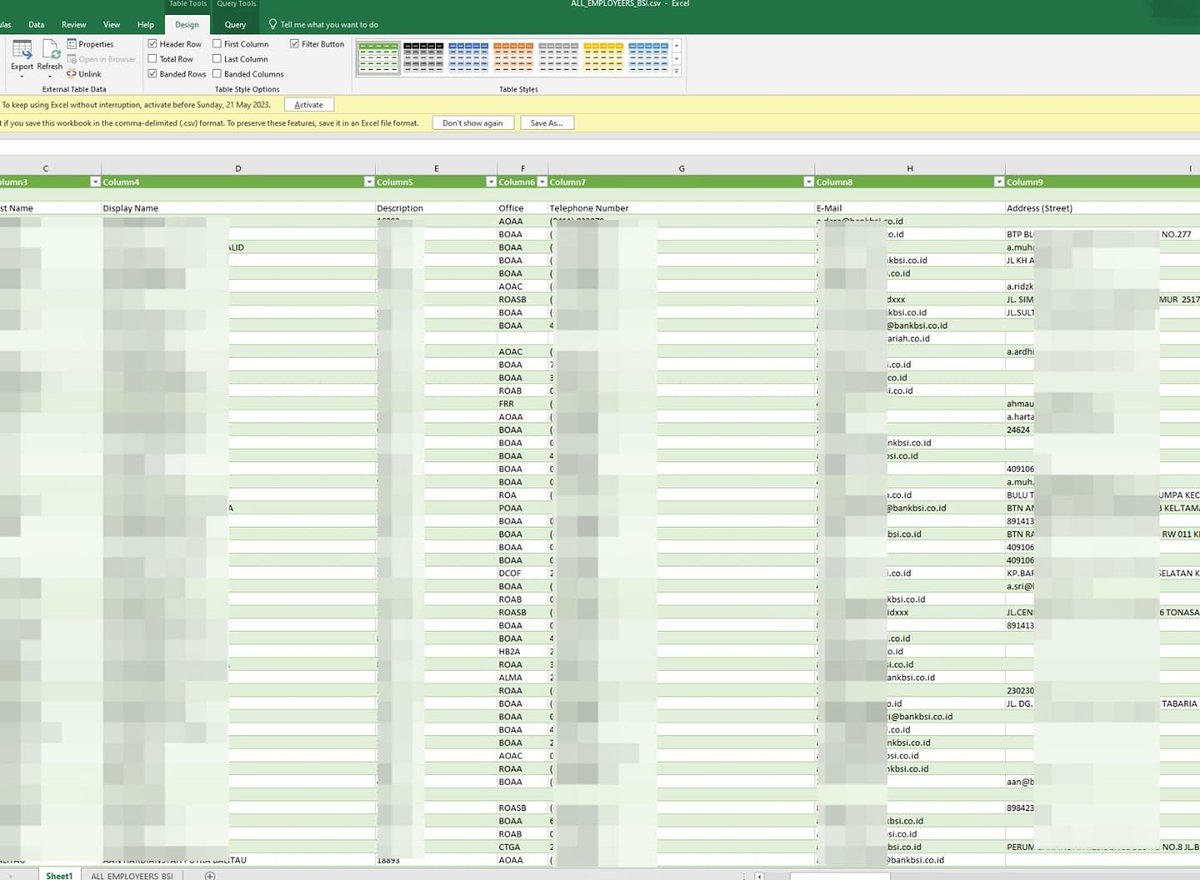Select the '18893' description cell
The image size is (1200, 880).
(436, 860)
